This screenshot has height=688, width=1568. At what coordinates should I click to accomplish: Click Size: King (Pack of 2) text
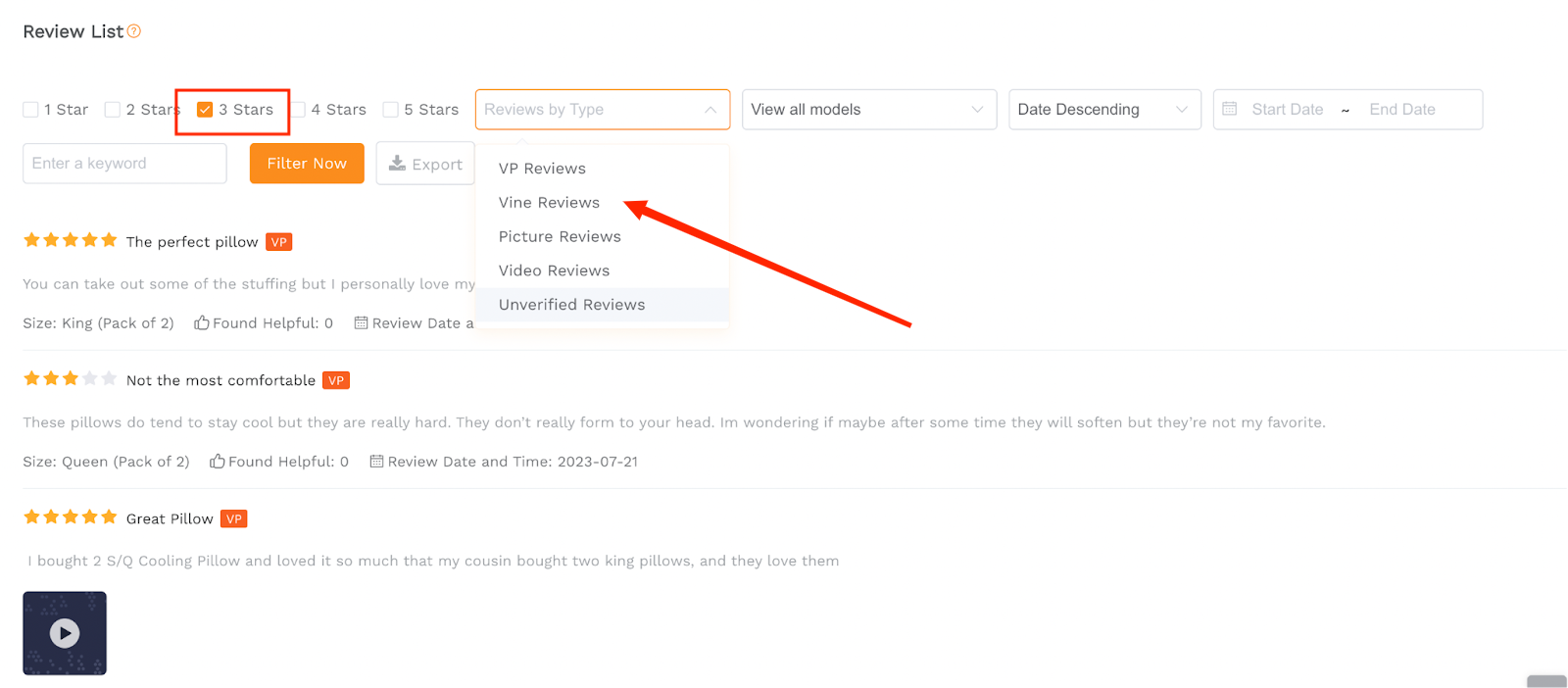pyautogui.click(x=98, y=323)
